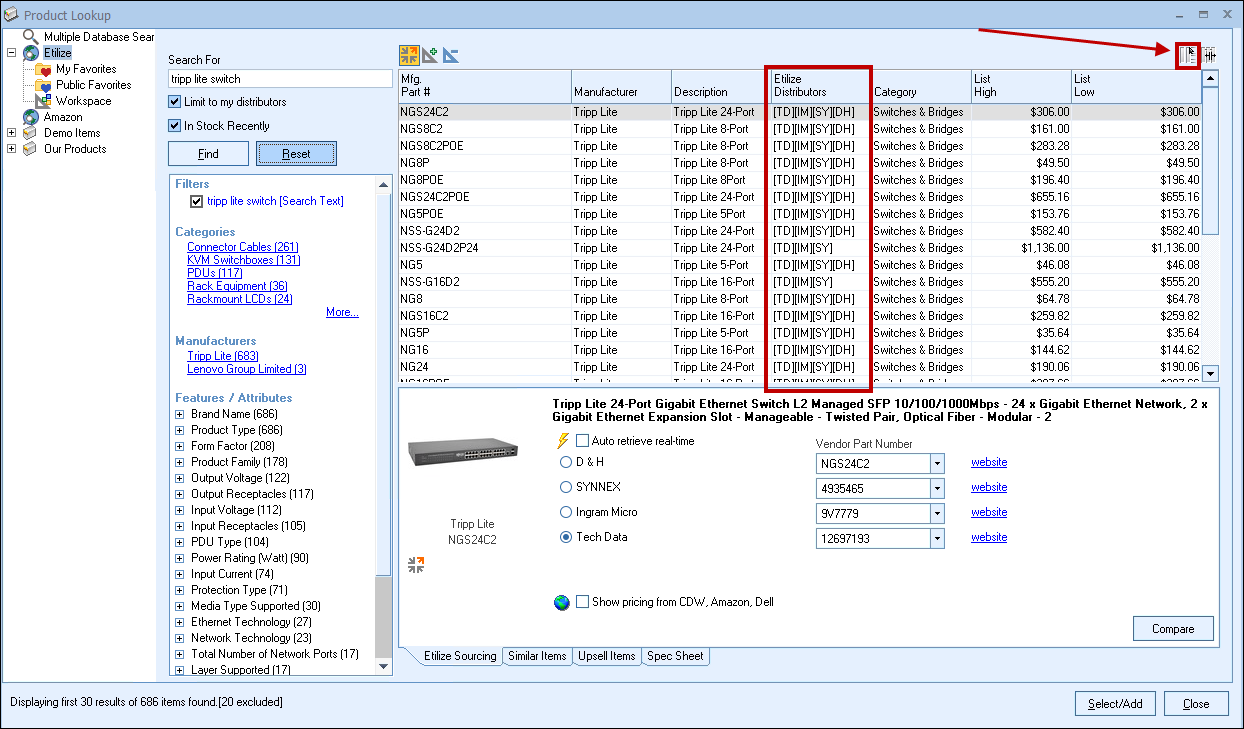Click the Workspace icon in the tree
1244x729 pixels.
(x=43, y=101)
